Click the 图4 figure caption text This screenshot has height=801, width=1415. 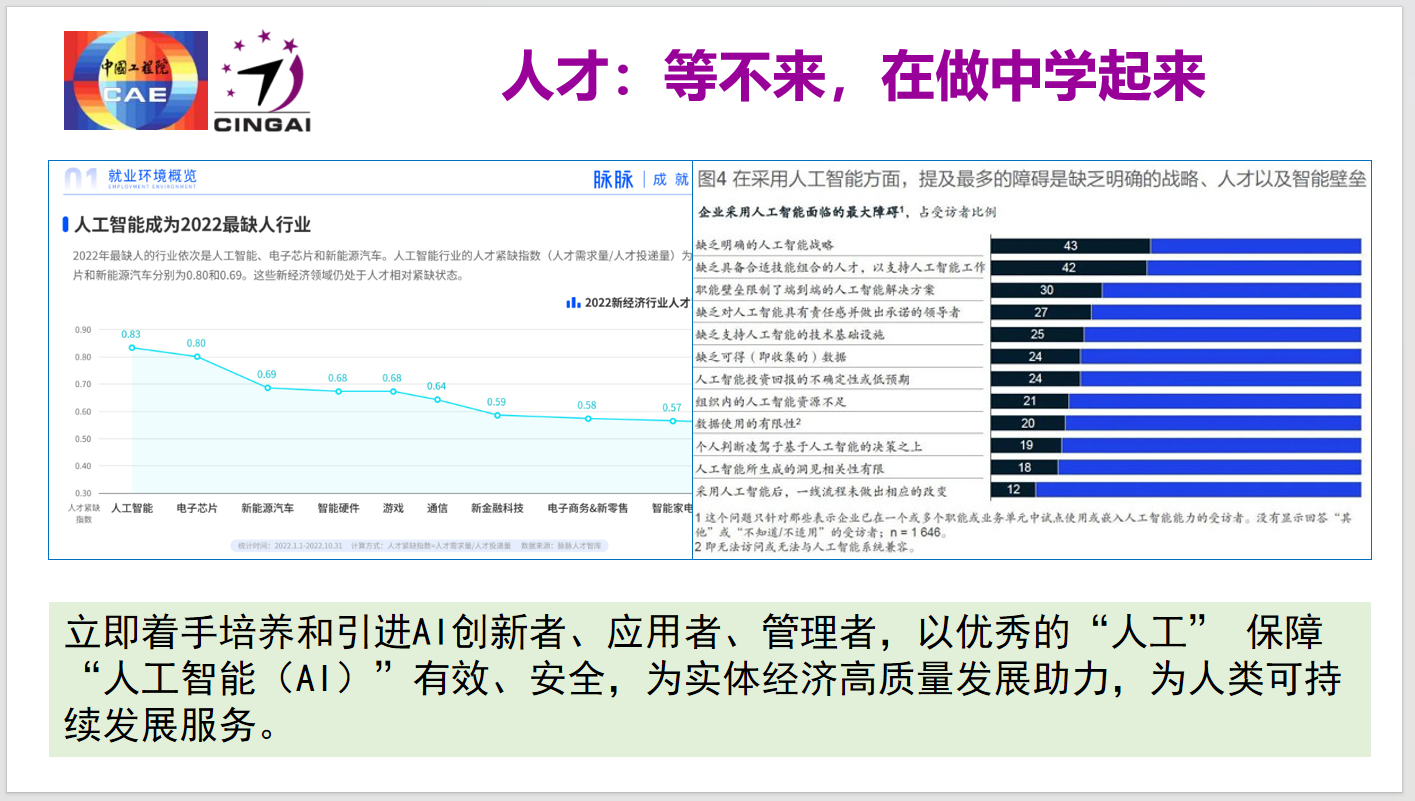click(x=1031, y=180)
